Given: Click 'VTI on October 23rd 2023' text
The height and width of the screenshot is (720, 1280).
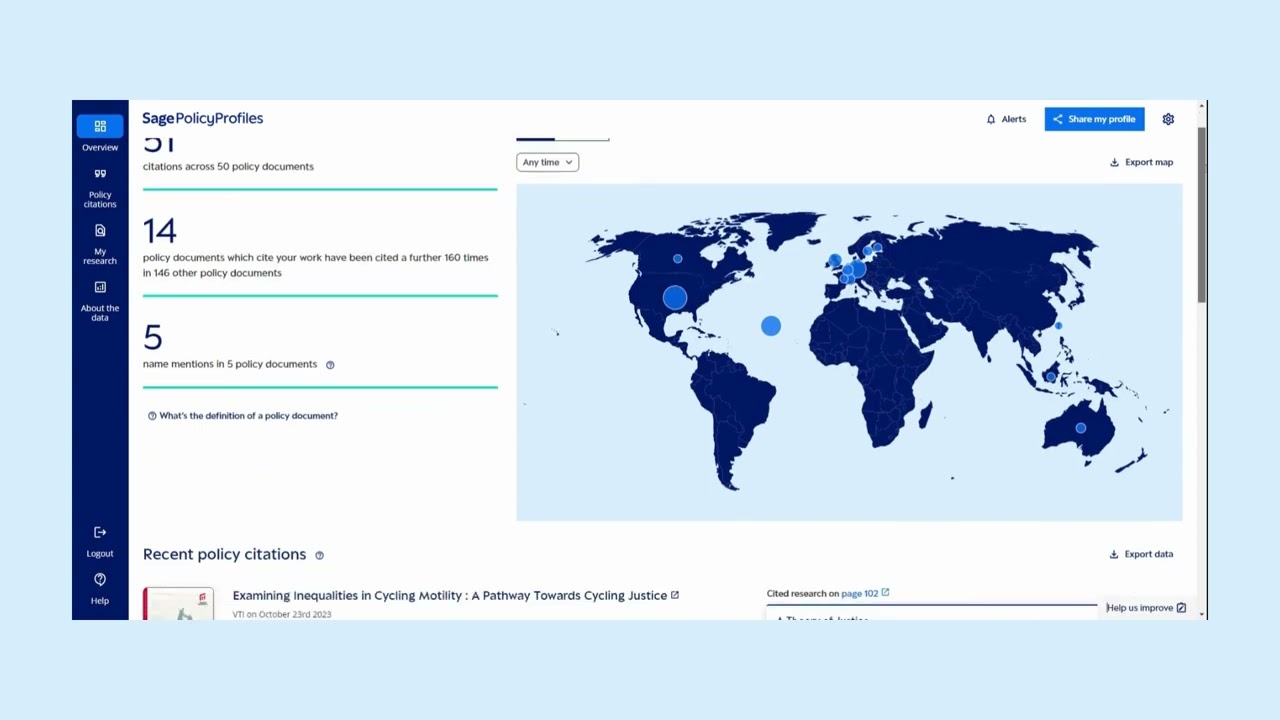Looking at the screenshot, I should (282, 614).
